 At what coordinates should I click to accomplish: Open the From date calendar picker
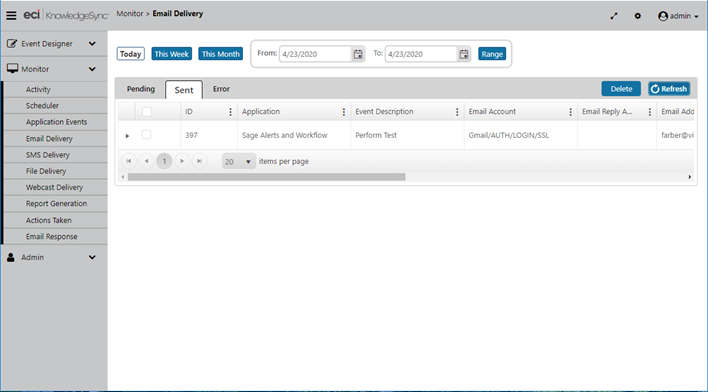(358, 54)
